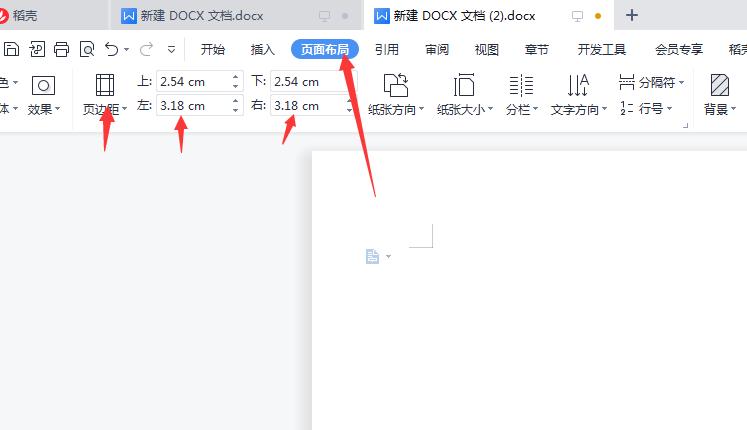Open the 章节 ribbon tab
The height and width of the screenshot is (430, 747).
536,50
